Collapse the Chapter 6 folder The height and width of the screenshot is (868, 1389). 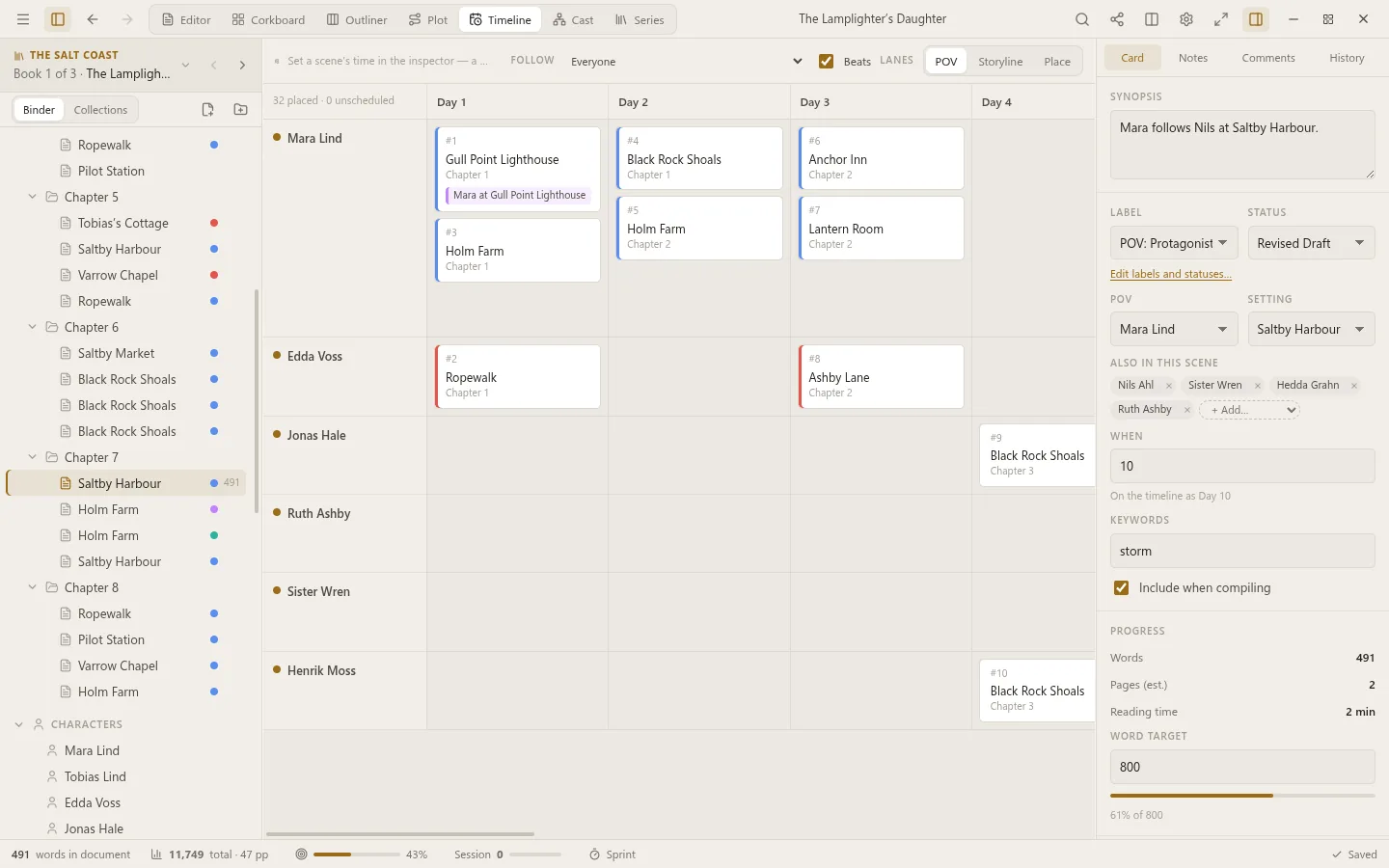pos(32,327)
